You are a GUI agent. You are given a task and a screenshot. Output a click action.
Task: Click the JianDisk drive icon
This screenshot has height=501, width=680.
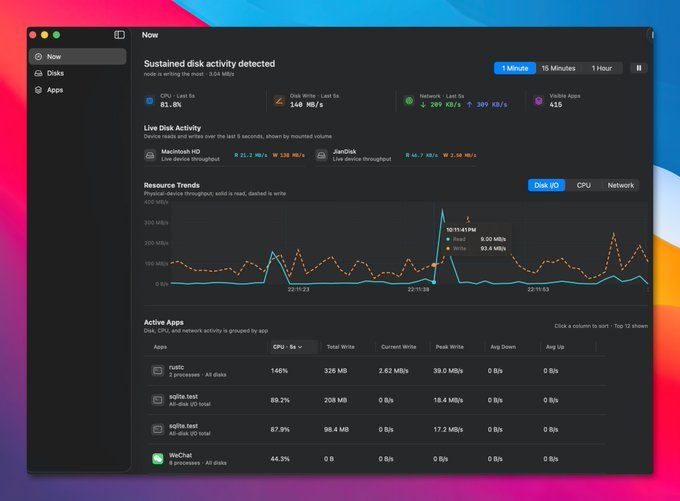[321, 155]
